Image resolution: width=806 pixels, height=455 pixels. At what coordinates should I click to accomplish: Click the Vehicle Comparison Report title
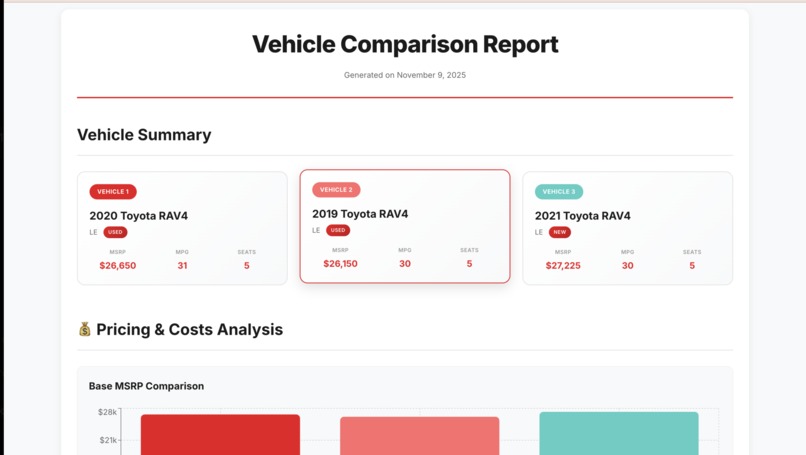point(405,44)
